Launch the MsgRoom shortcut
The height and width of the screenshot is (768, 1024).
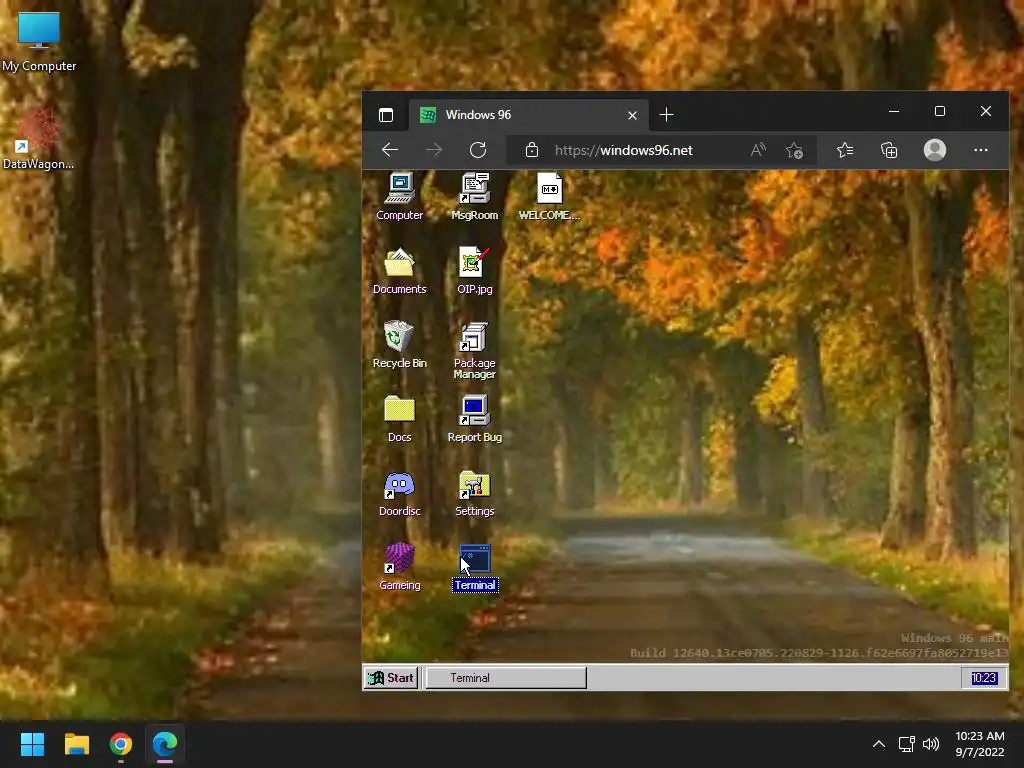point(475,196)
